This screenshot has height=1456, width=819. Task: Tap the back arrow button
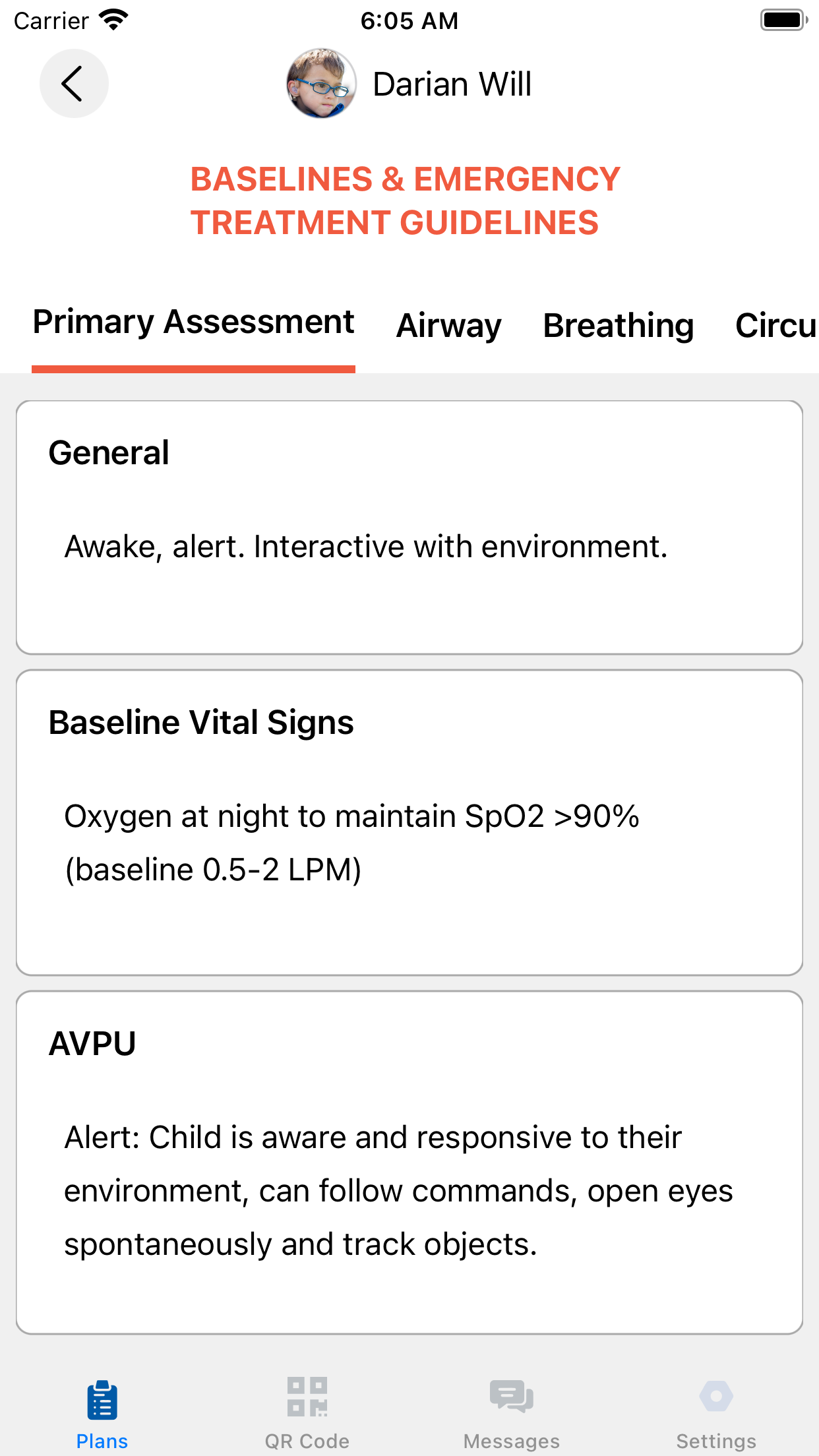point(74,84)
